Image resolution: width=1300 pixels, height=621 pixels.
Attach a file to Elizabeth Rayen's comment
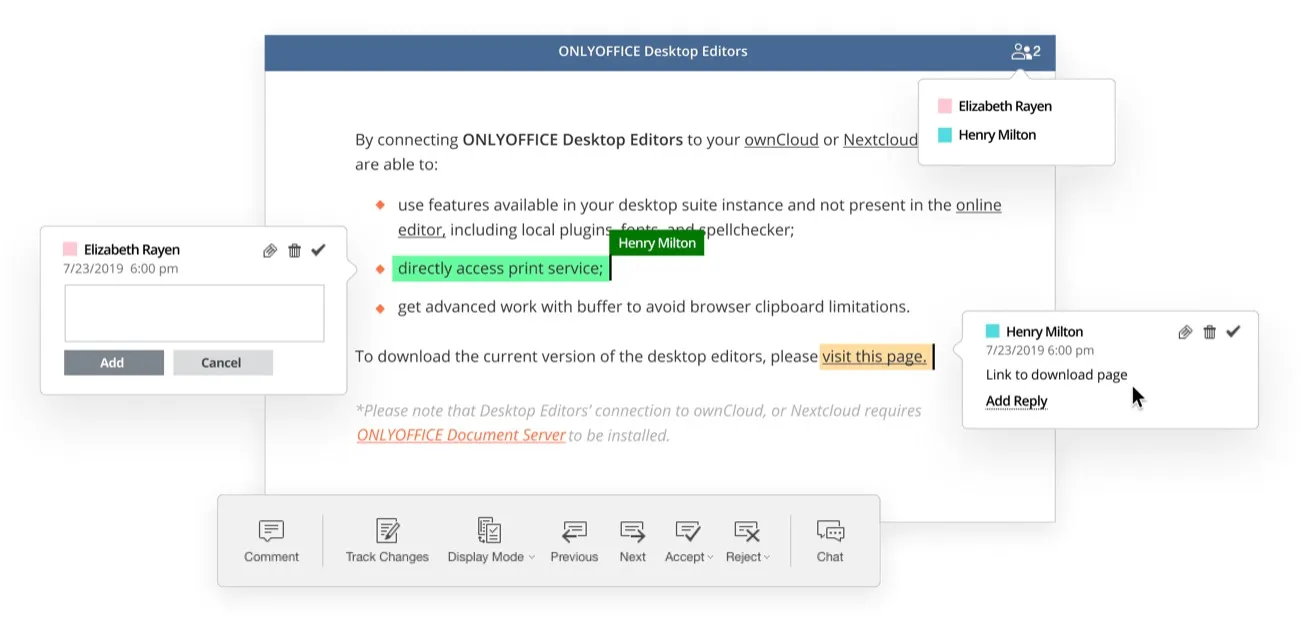click(270, 250)
